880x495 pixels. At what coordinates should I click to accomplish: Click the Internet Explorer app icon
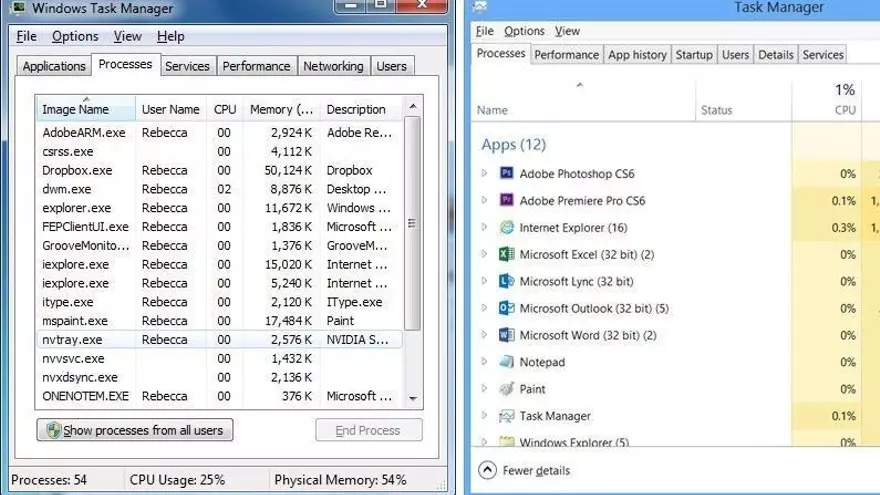(506, 228)
